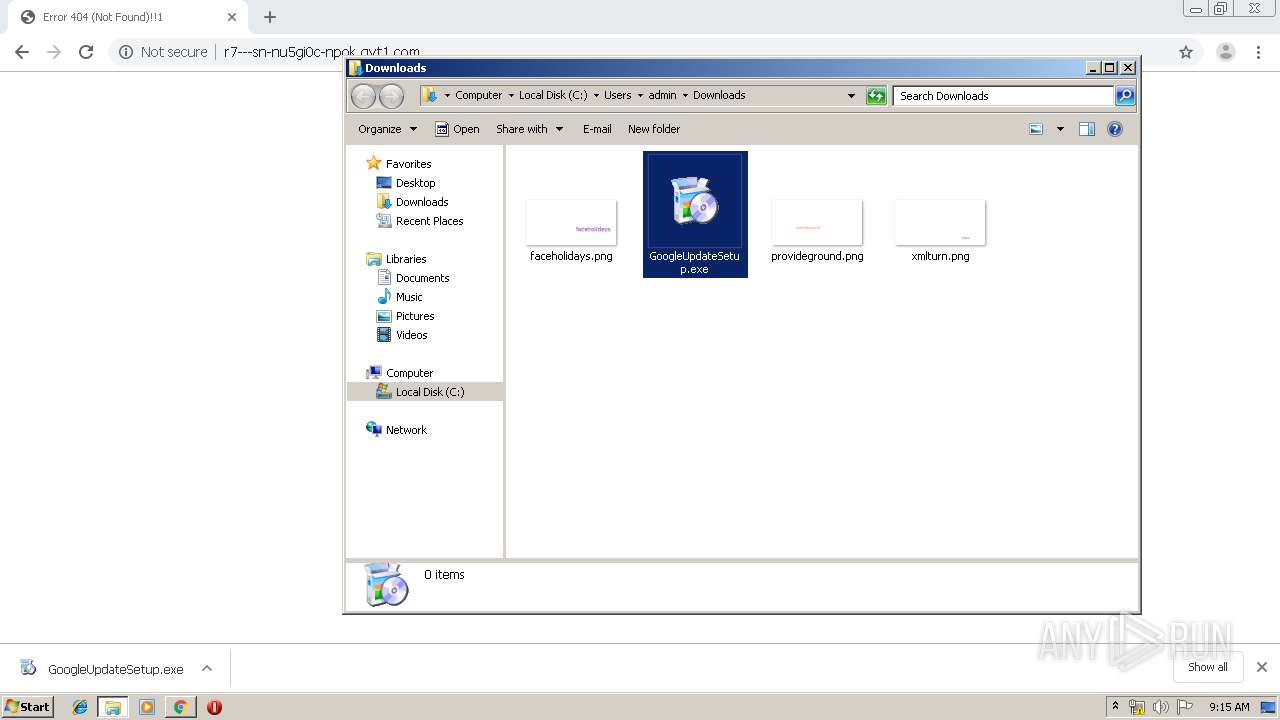Click Local Disk (C:) in breadcrumb
This screenshot has width=1280, height=720.
(x=553, y=96)
